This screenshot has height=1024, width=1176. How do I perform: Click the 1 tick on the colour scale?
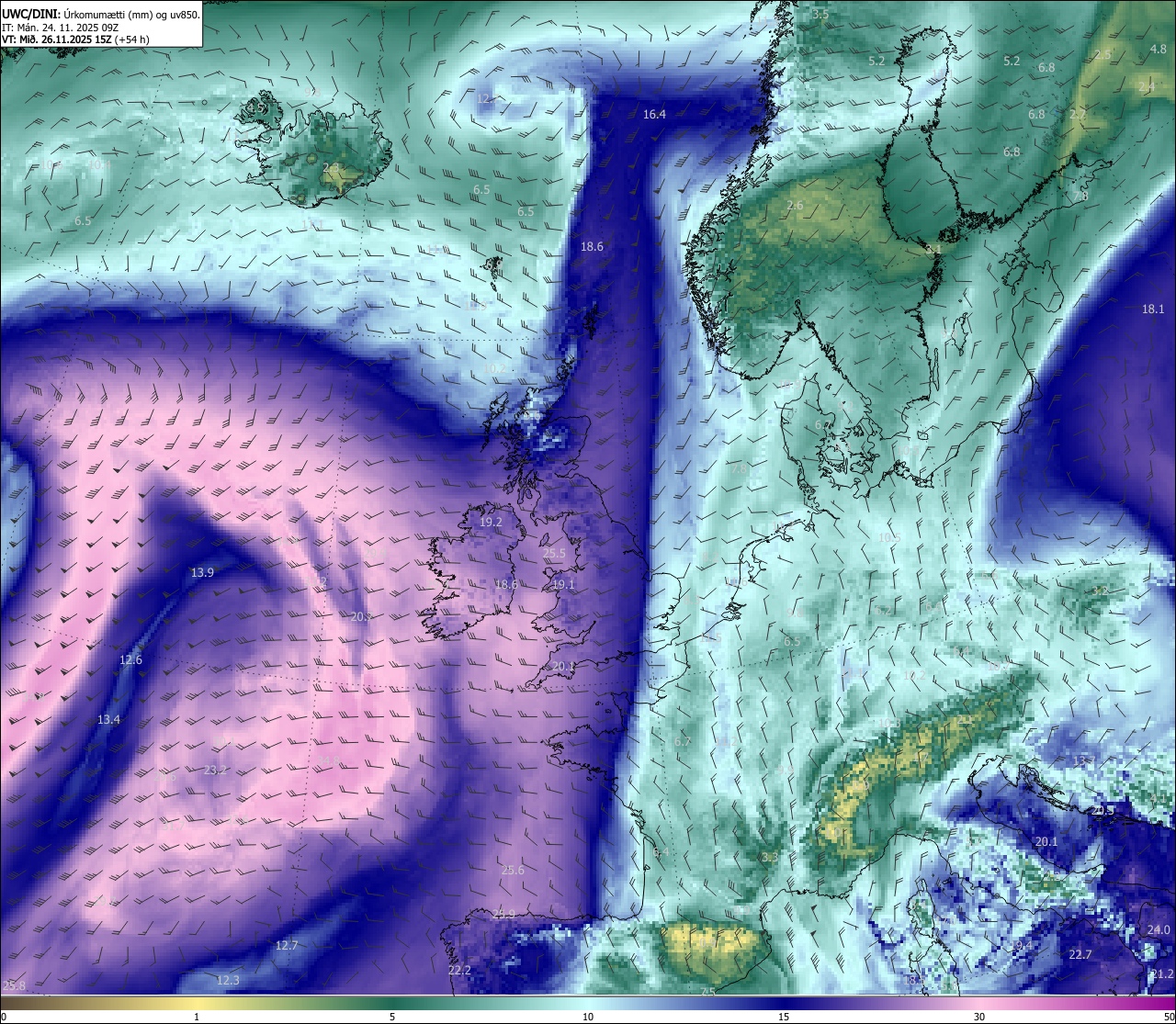click(196, 1017)
